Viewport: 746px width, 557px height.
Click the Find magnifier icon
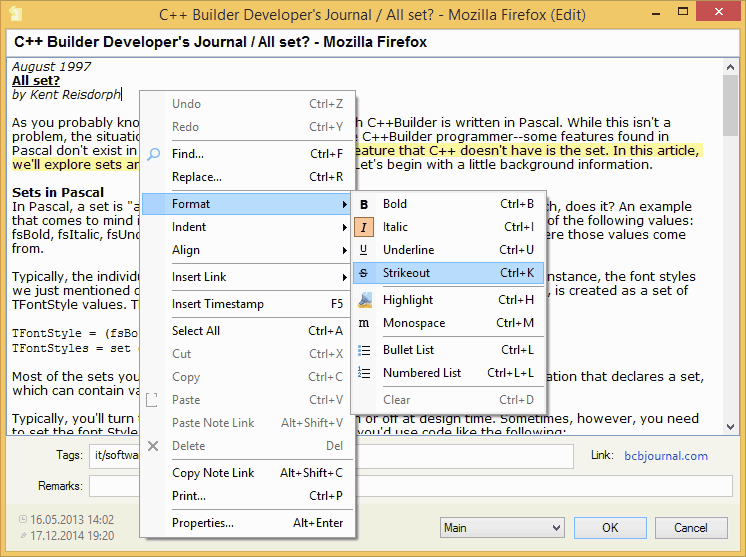(153, 154)
